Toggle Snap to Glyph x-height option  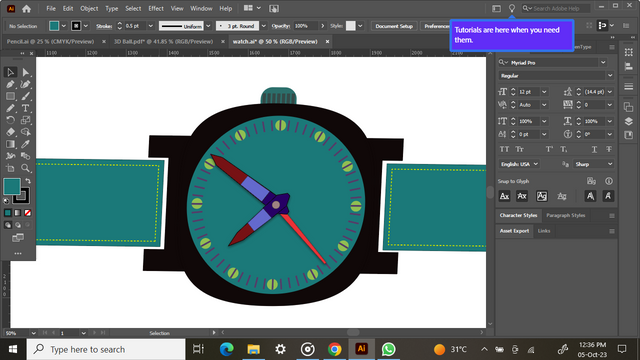click(522, 196)
